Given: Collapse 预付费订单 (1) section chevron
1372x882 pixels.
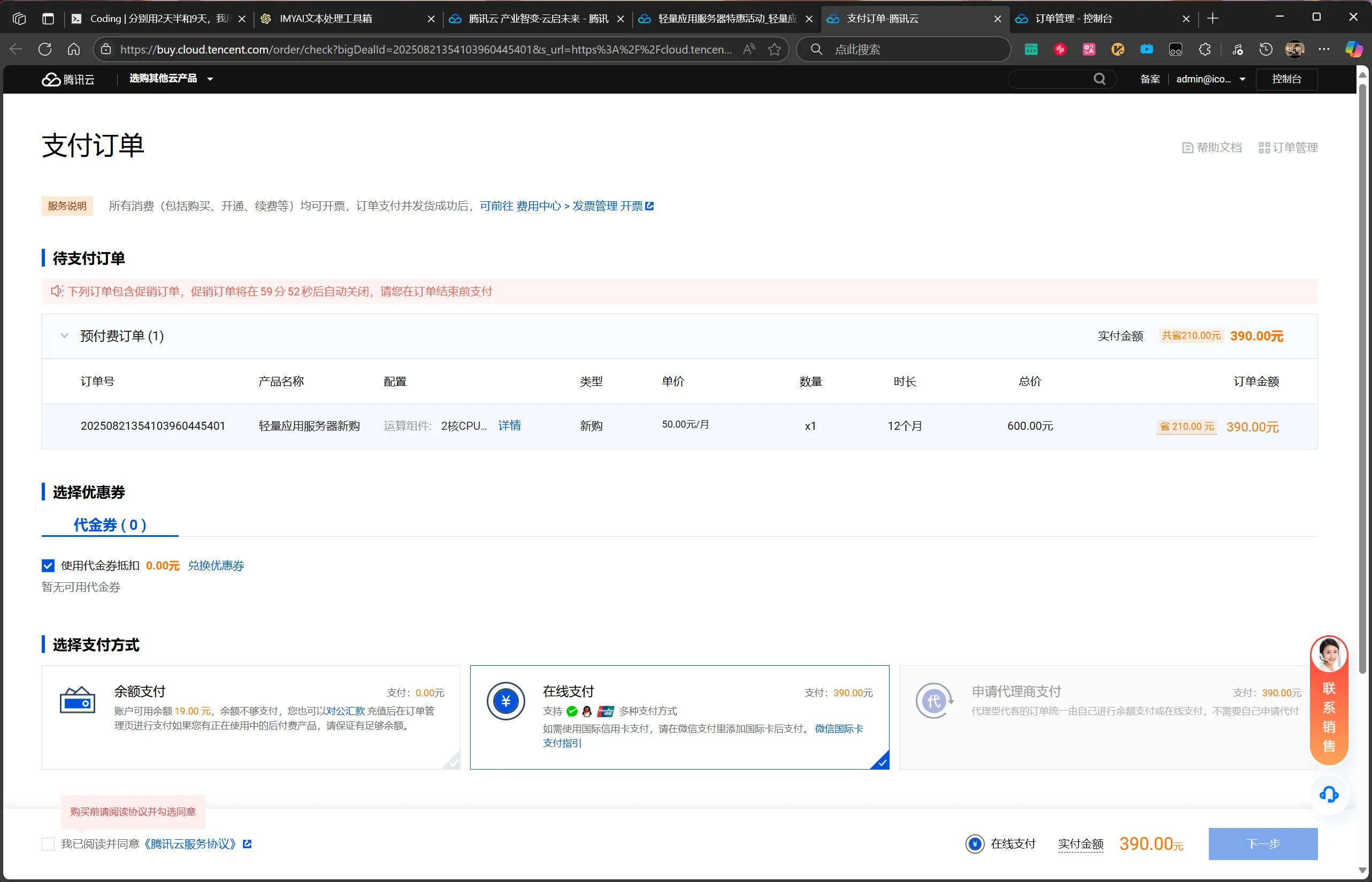Looking at the screenshot, I should (65, 336).
